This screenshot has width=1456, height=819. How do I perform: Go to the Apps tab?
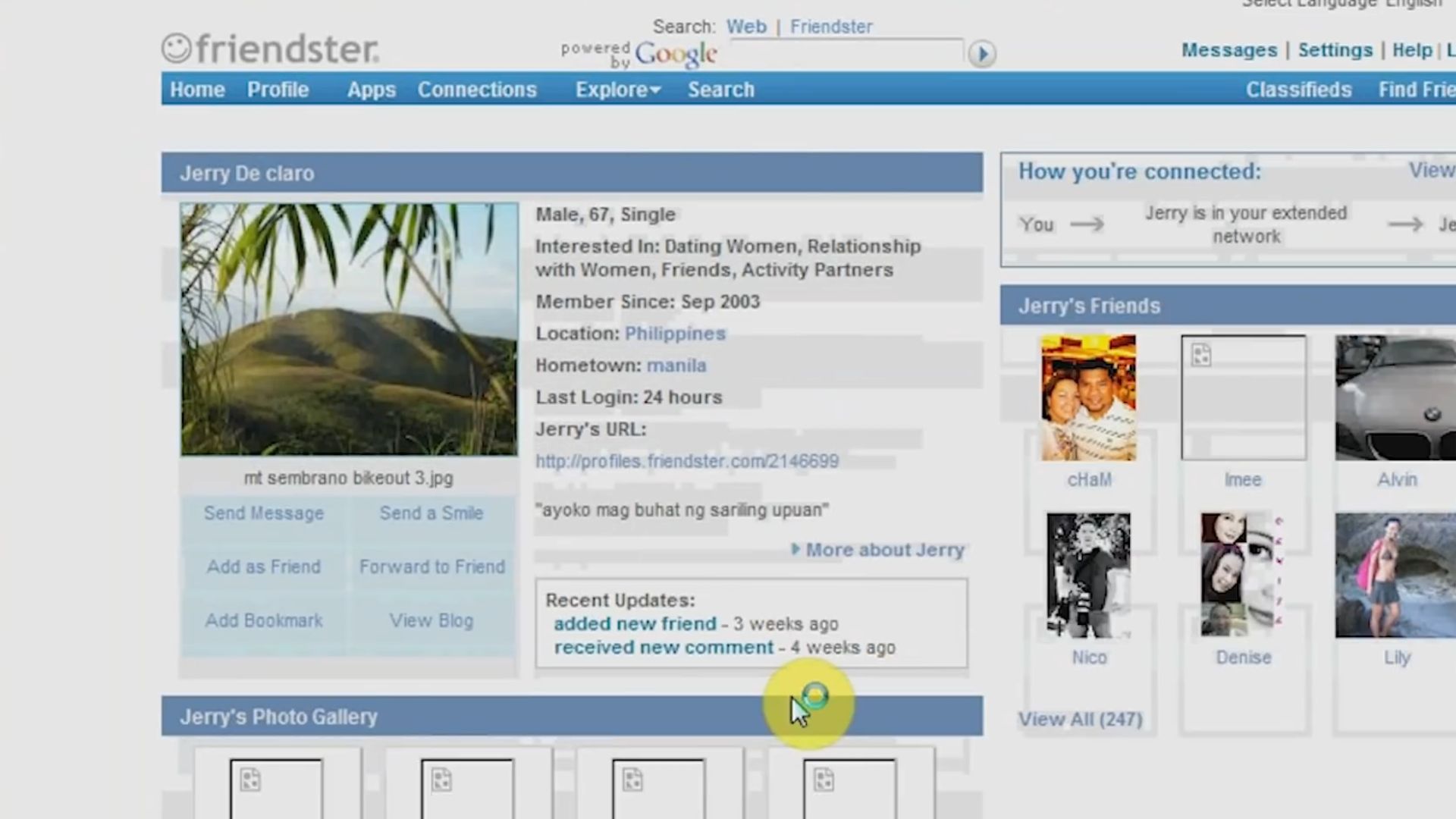pyautogui.click(x=371, y=89)
